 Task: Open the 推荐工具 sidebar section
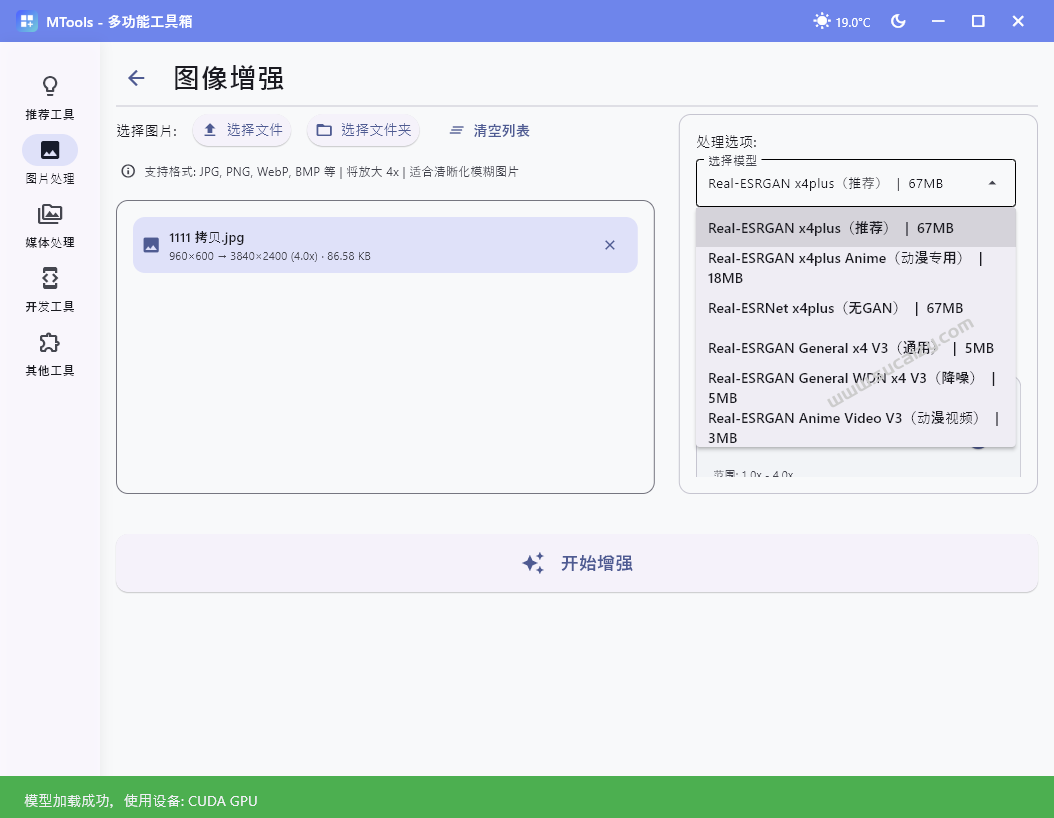point(49,96)
